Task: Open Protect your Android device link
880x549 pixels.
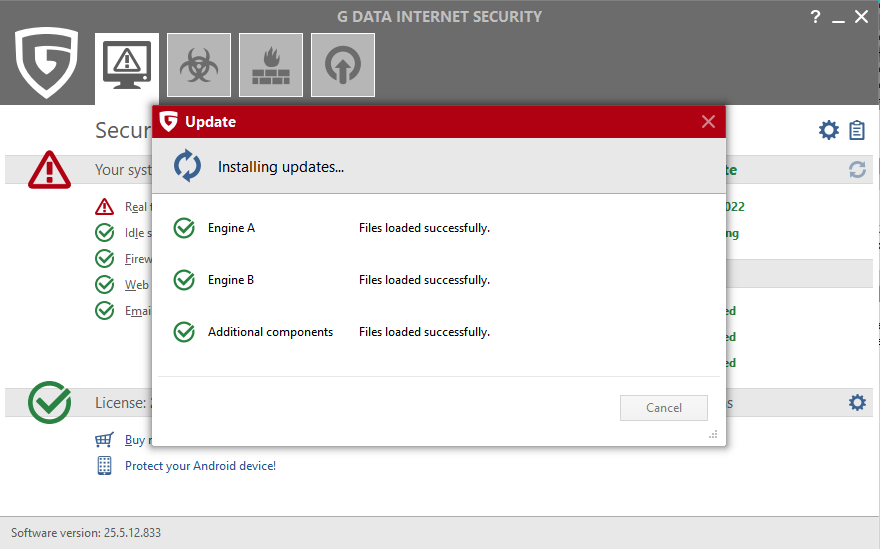Action: [x=200, y=465]
